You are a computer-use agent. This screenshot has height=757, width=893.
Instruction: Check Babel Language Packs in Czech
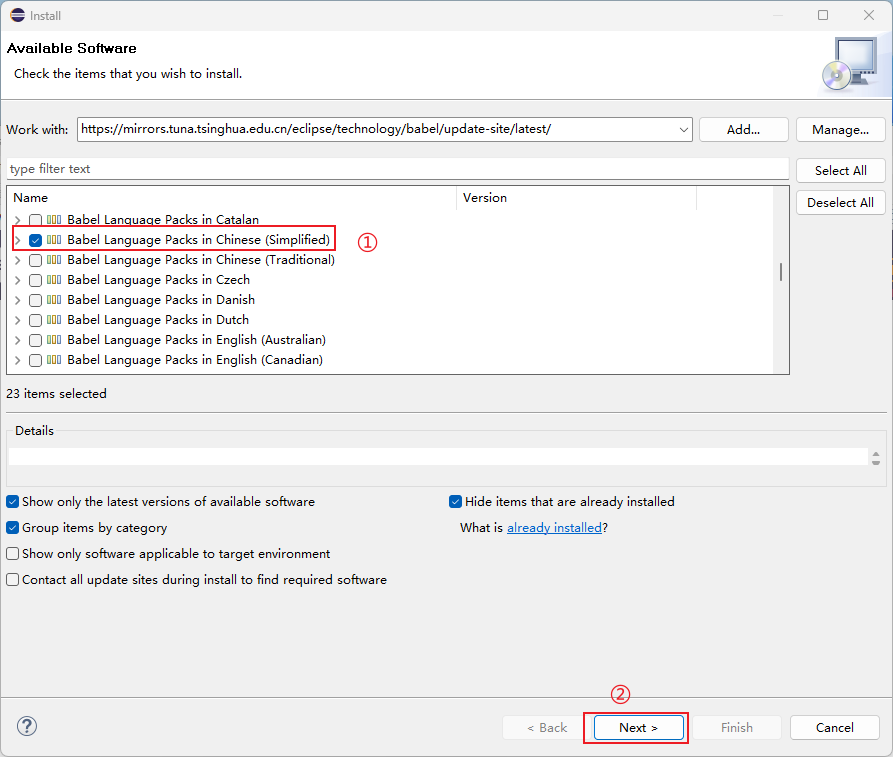35,280
